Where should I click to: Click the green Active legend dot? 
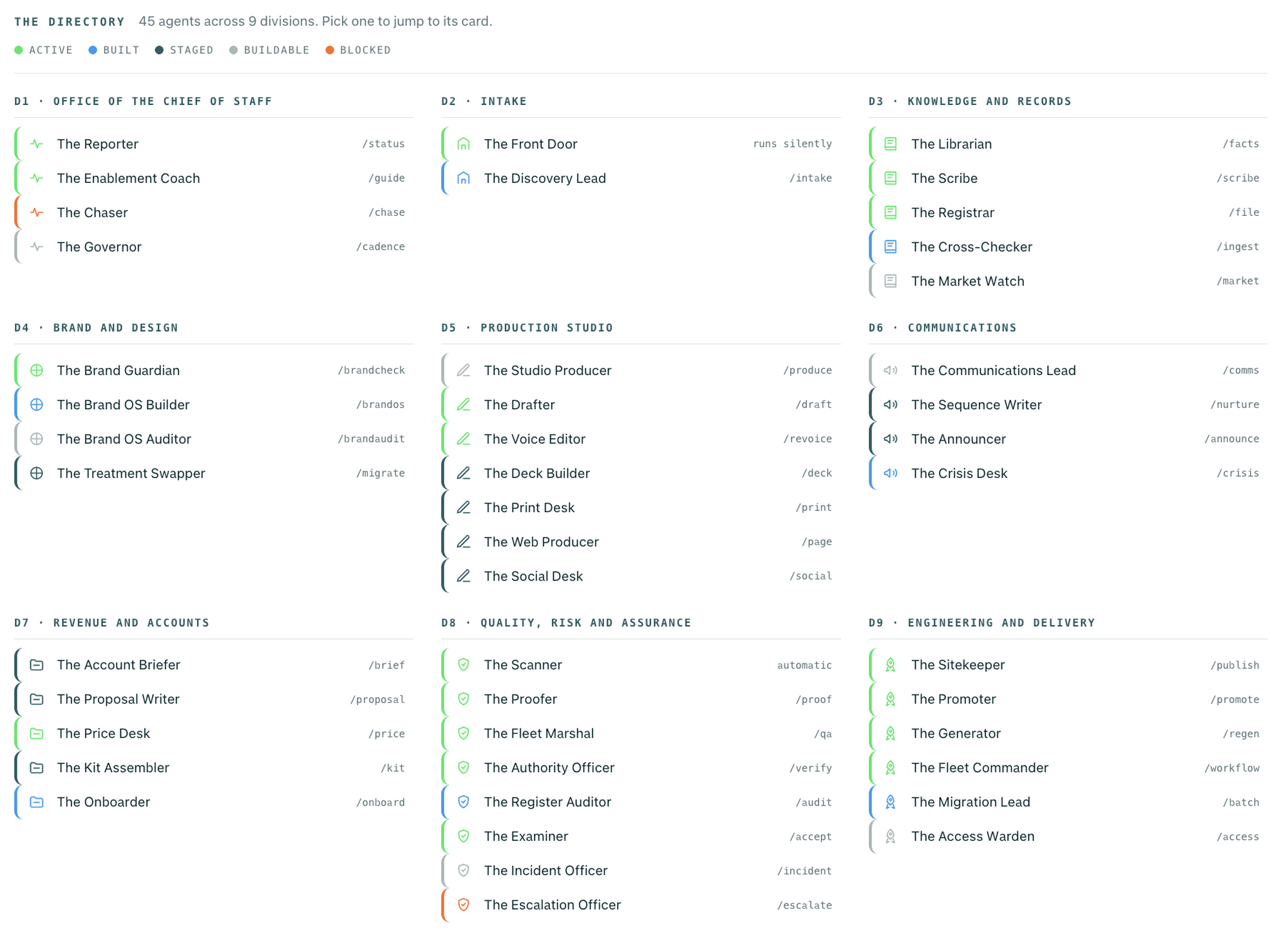click(19, 50)
